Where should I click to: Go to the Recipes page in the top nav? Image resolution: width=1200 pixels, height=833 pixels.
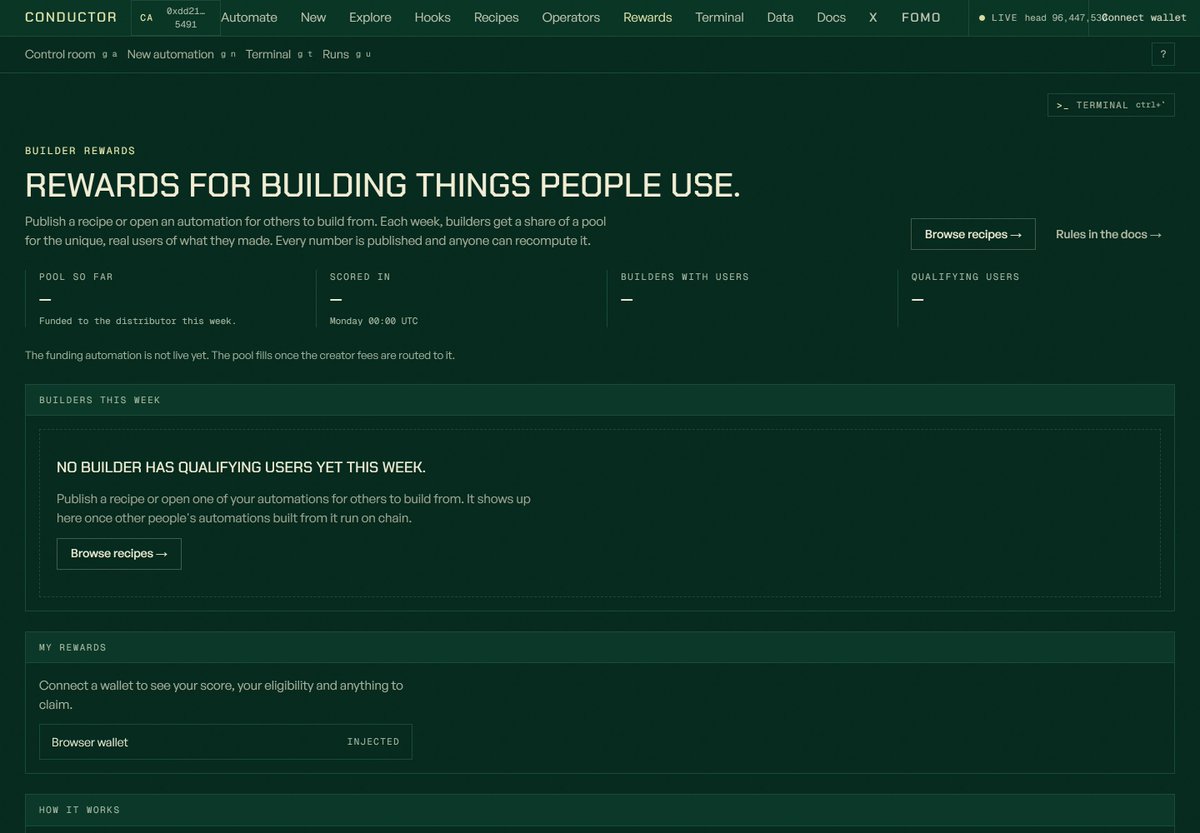[496, 17]
